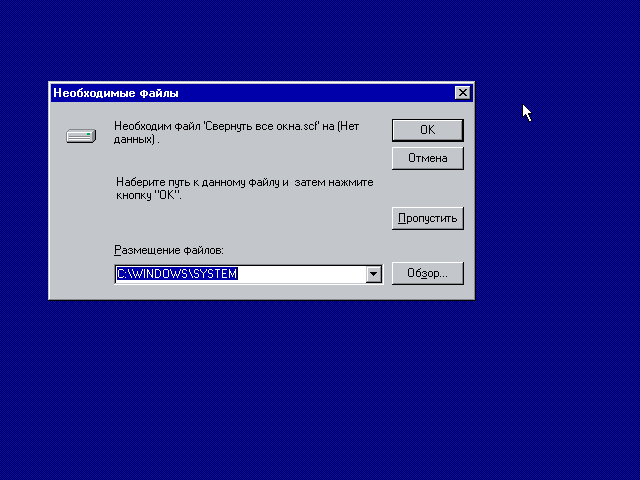
Task: Click the Пропустить button
Action: (427, 218)
